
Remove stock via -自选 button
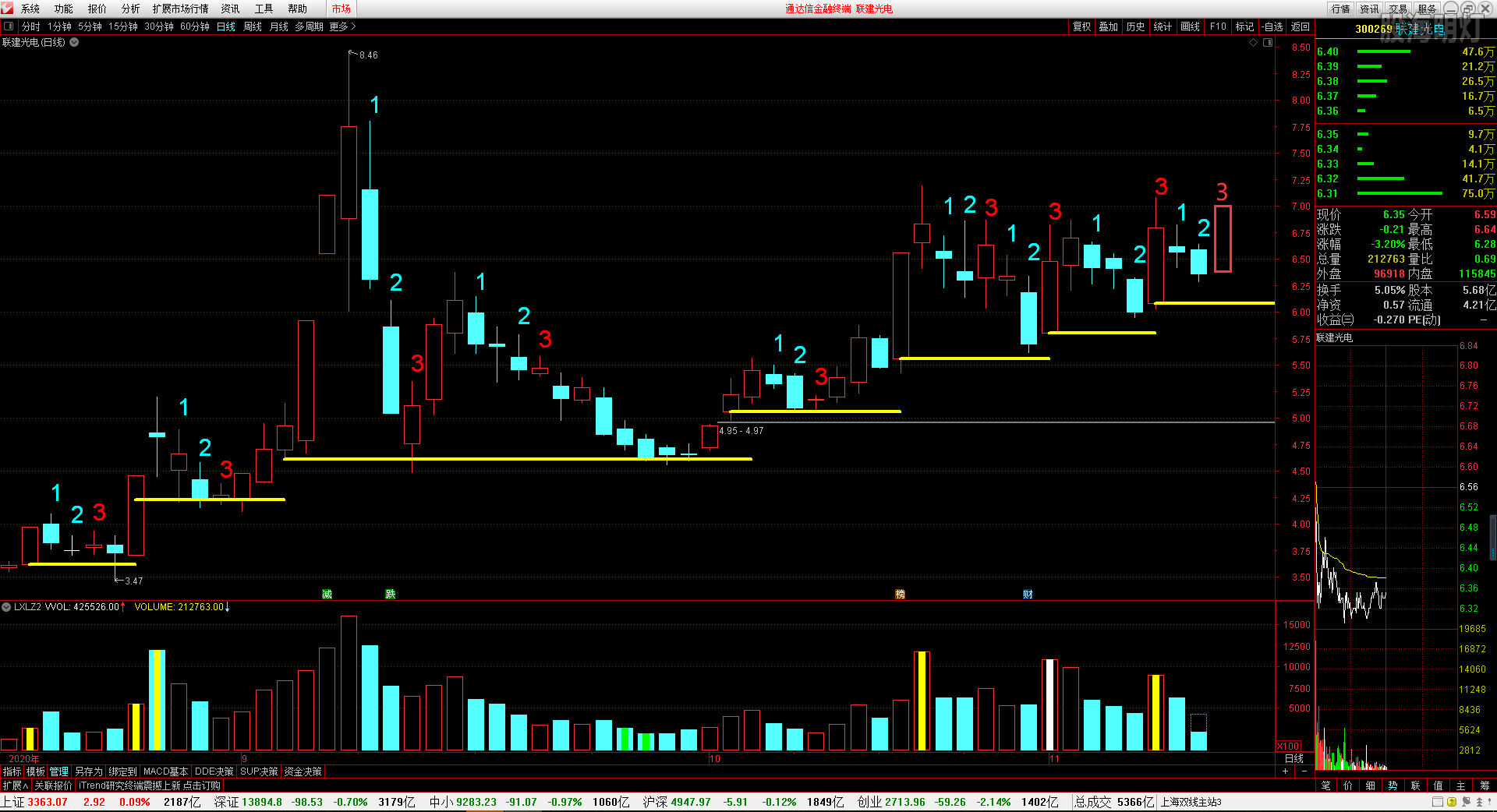pyautogui.click(x=1273, y=26)
